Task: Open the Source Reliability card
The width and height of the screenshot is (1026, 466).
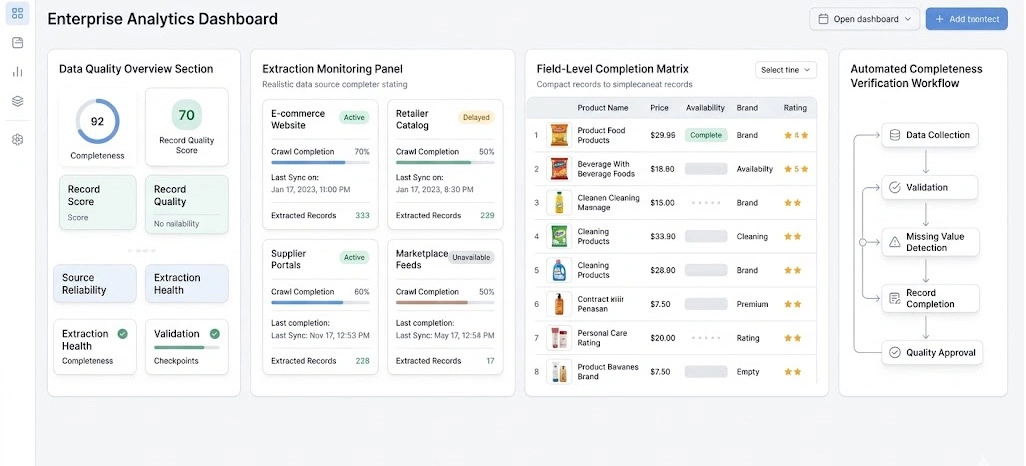Action: (x=95, y=283)
